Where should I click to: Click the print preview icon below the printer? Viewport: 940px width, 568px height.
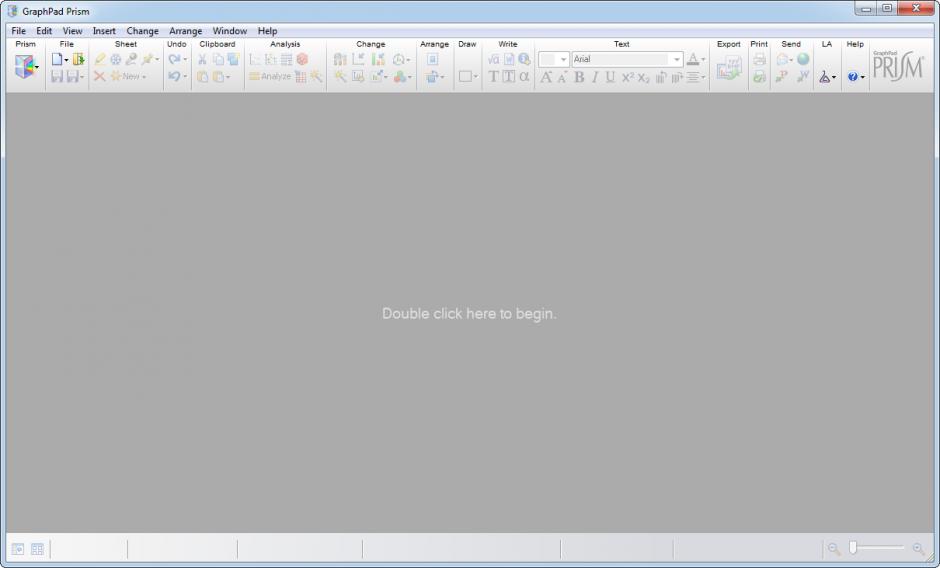click(x=760, y=76)
